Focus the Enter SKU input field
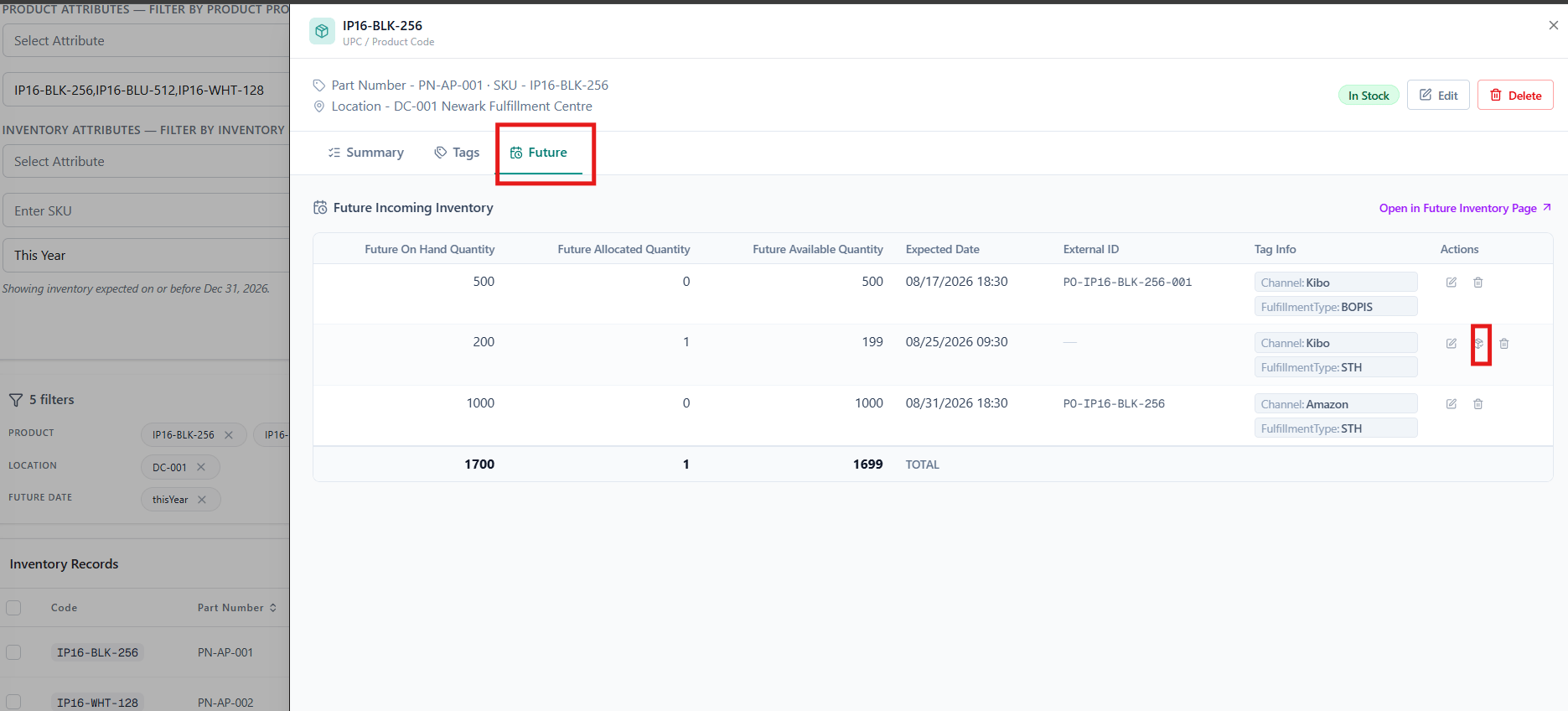The height and width of the screenshot is (711, 1568). (x=146, y=210)
